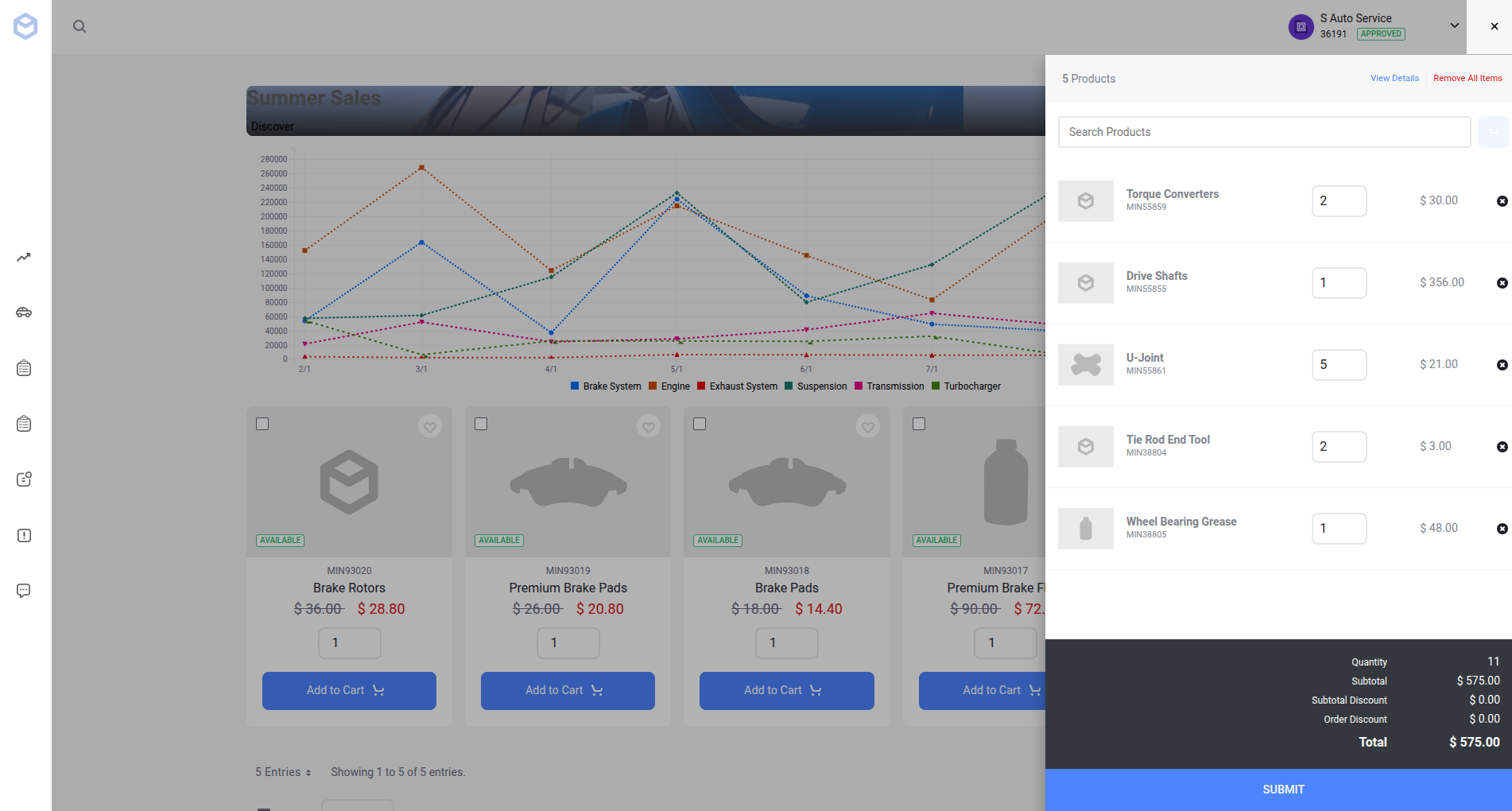Check the Brake Pads product checkbox
Screen dimensions: 1512x811
[700, 425]
